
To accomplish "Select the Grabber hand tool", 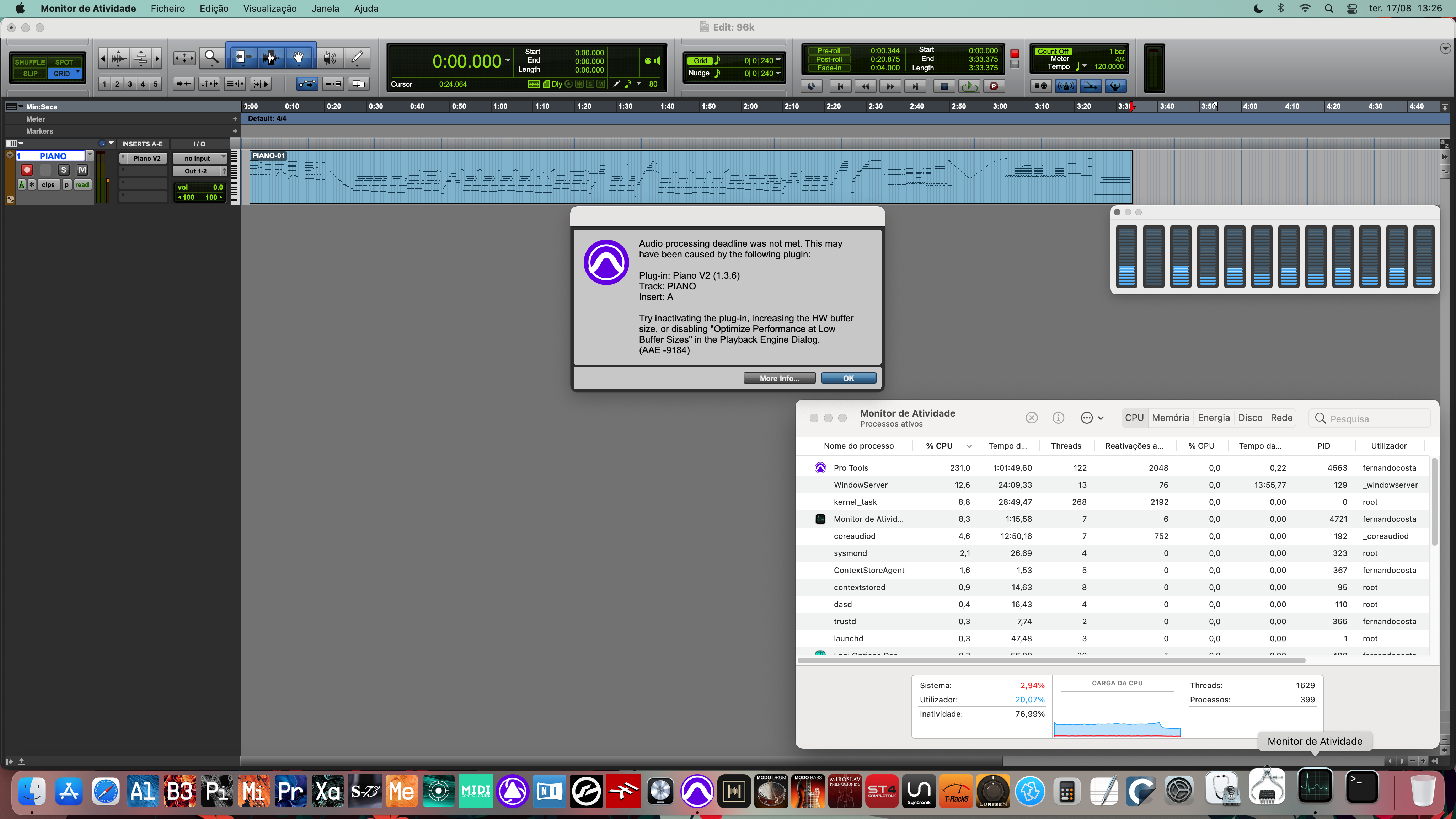I will point(299,57).
